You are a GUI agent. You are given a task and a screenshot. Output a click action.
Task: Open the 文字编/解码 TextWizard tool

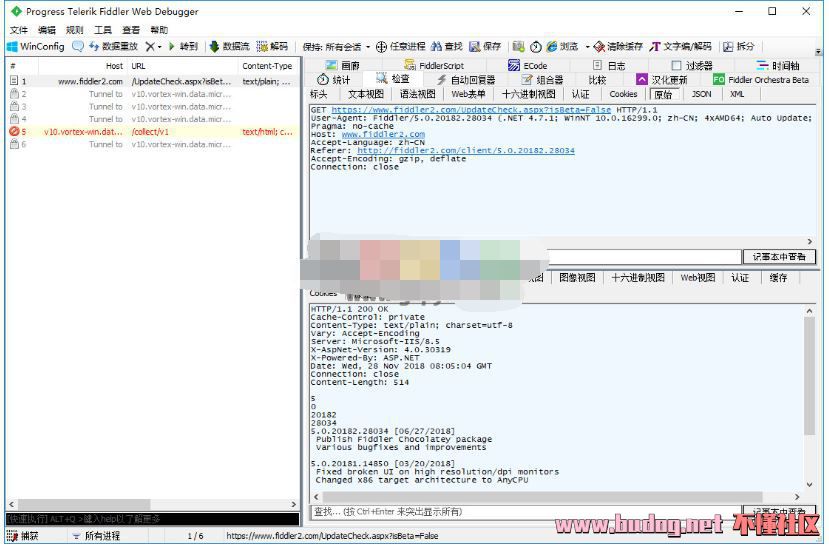(x=681, y=47)
